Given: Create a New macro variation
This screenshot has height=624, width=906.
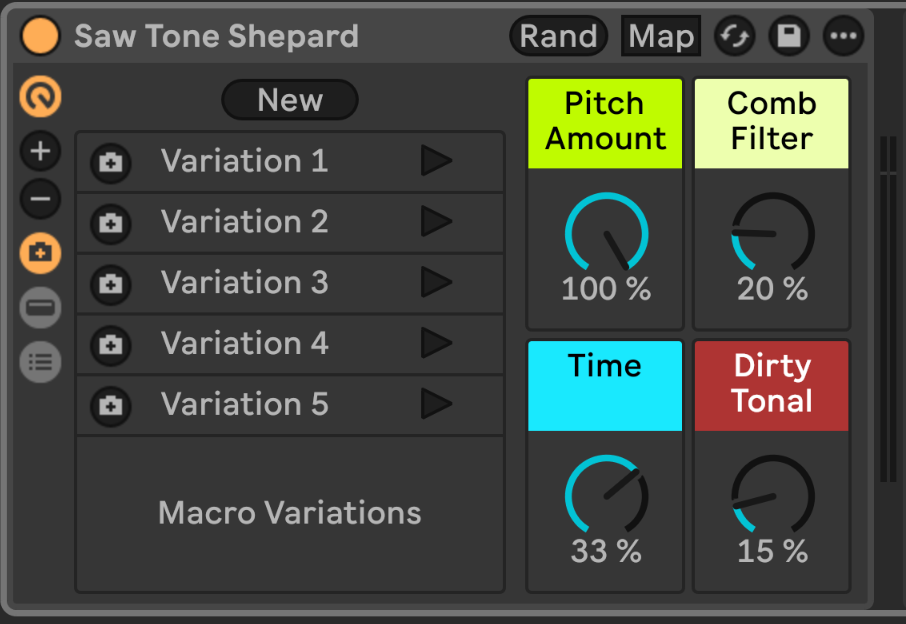Looking at the screenshot, I should tap(290, 100).
